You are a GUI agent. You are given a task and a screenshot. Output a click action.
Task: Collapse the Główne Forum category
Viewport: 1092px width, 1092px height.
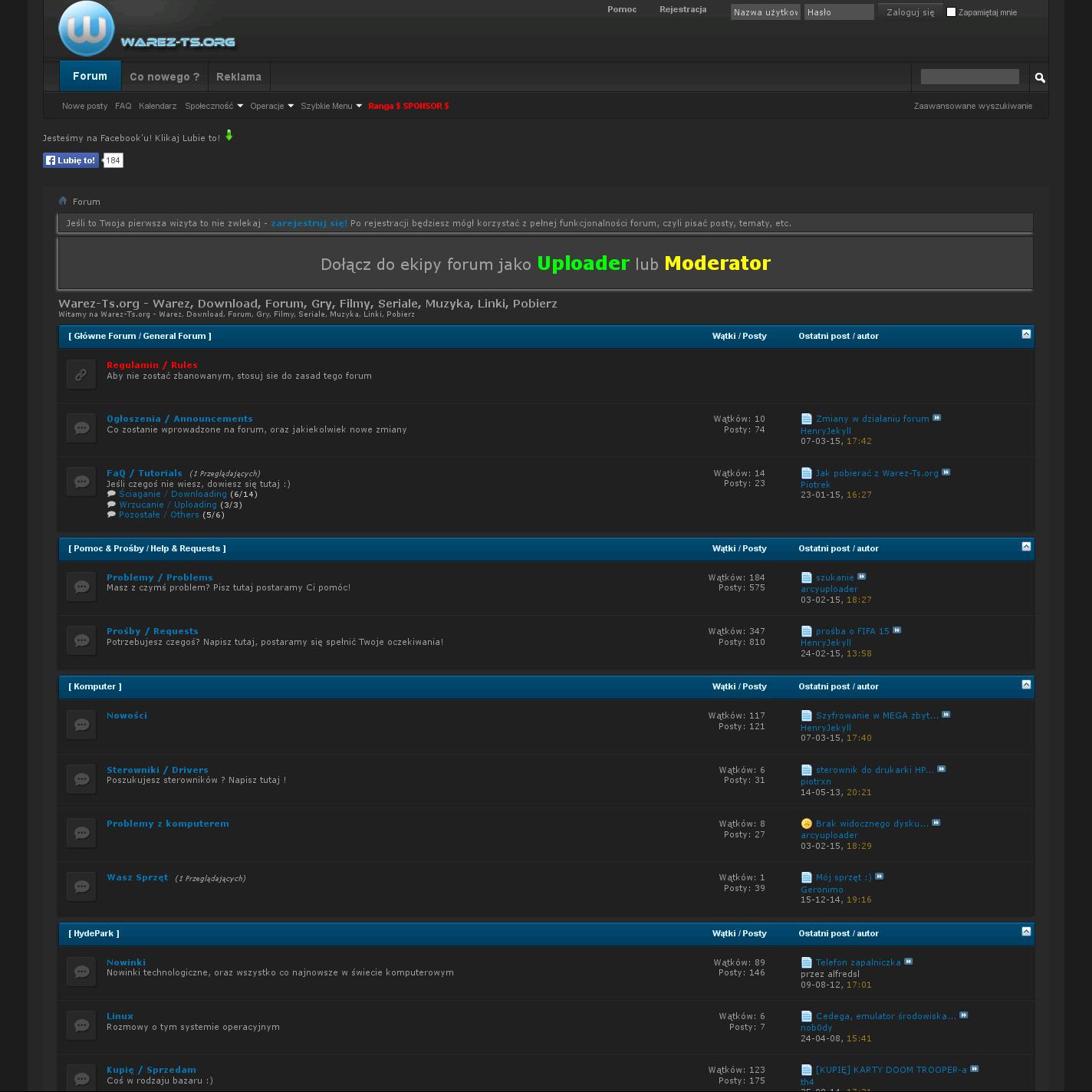[1026, 334]
